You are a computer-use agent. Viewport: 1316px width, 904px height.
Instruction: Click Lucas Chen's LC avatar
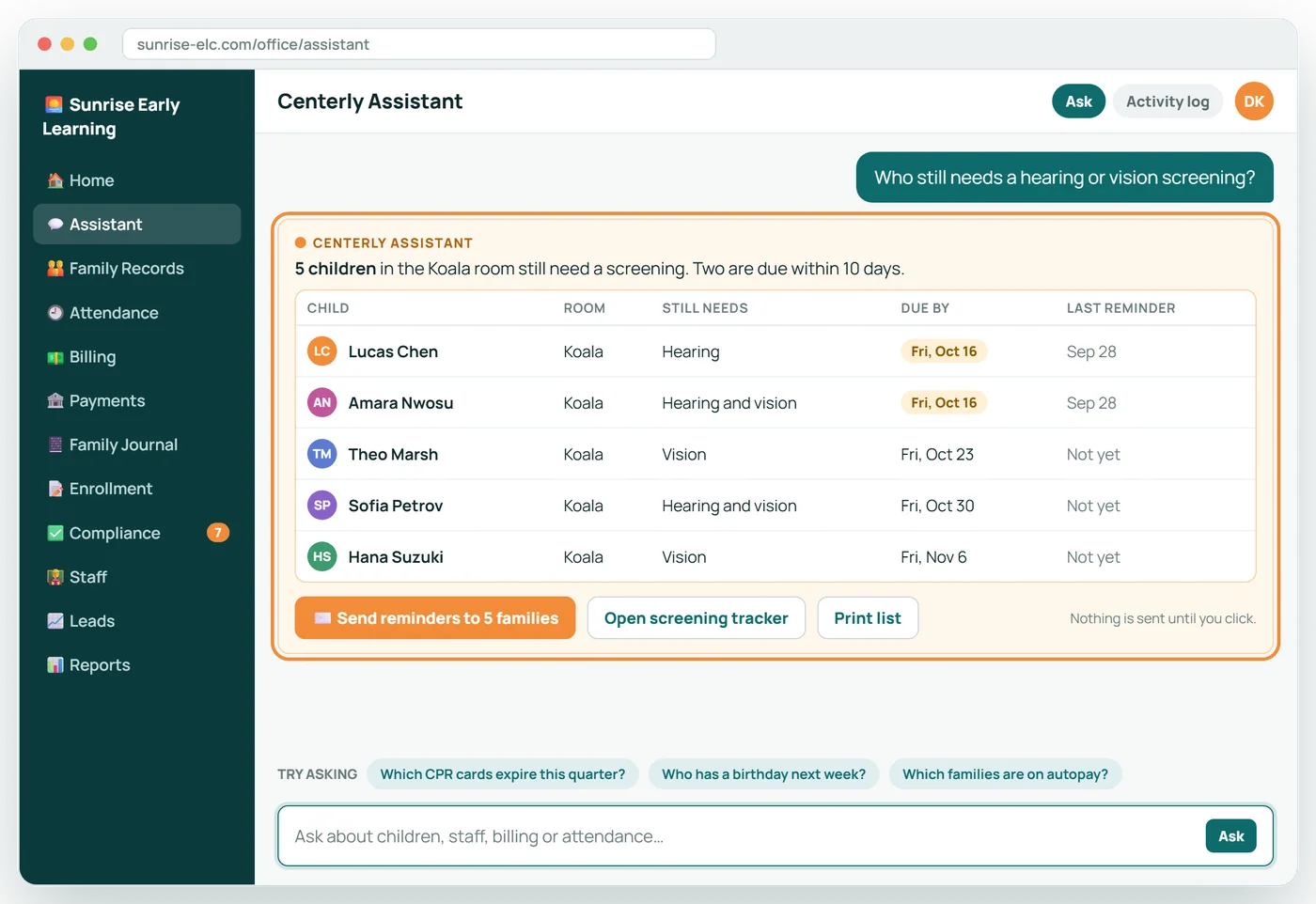[322, 351]
